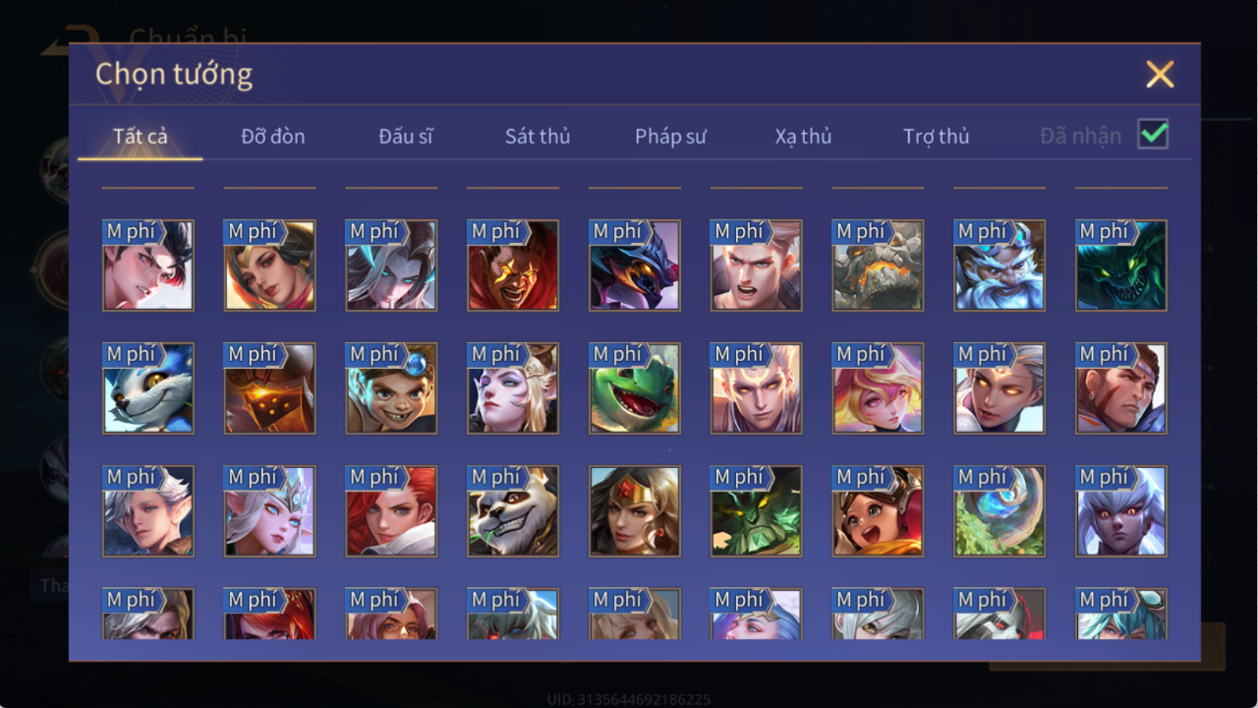This screenshot has height=708, width=1258.
Task: Select the red demon monkey hero
Action: click(x=513, y=265)
